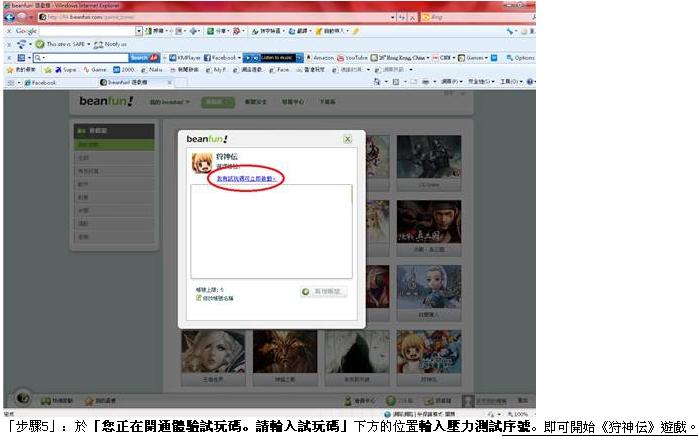Viewport: 698px width, 436px height.
Task: Click the Favorites star icon
Action: pyautogui.click(x=10, y=70)
